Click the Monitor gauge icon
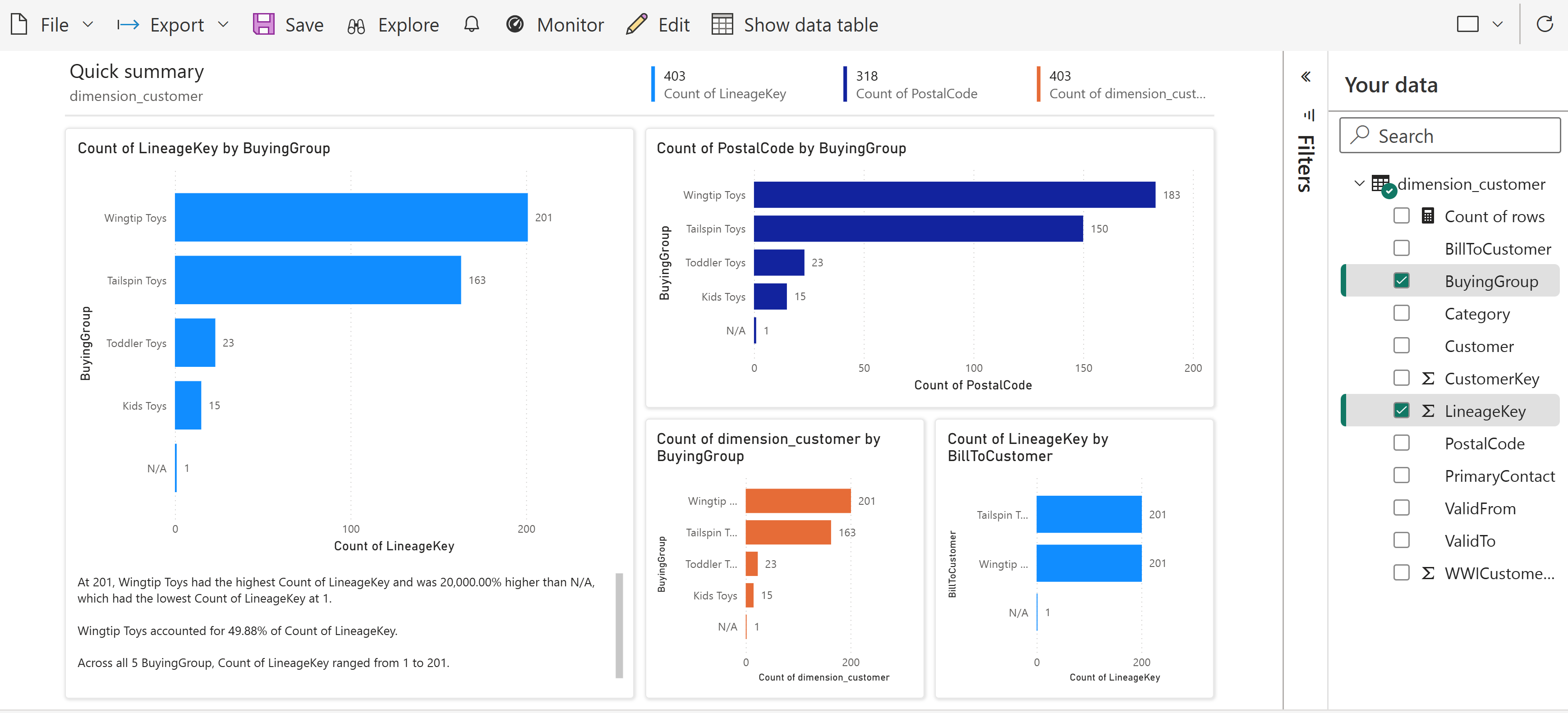 point(515,24)
